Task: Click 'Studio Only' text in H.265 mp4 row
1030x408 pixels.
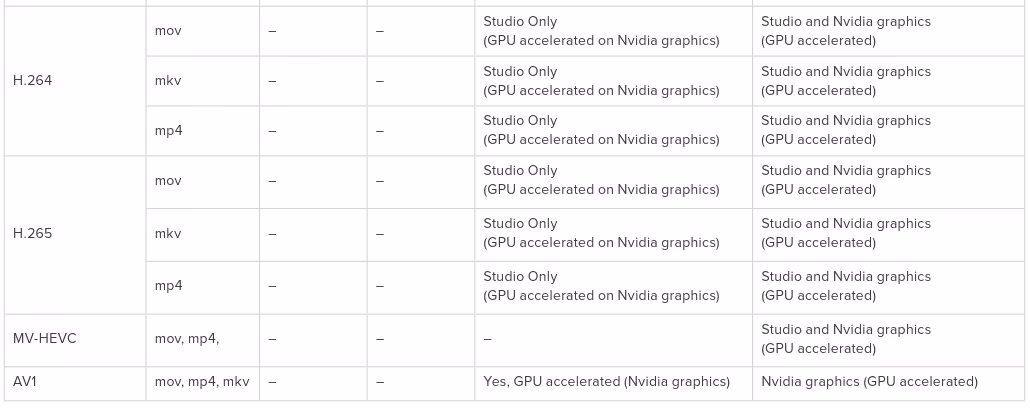Action: [520, 277]
